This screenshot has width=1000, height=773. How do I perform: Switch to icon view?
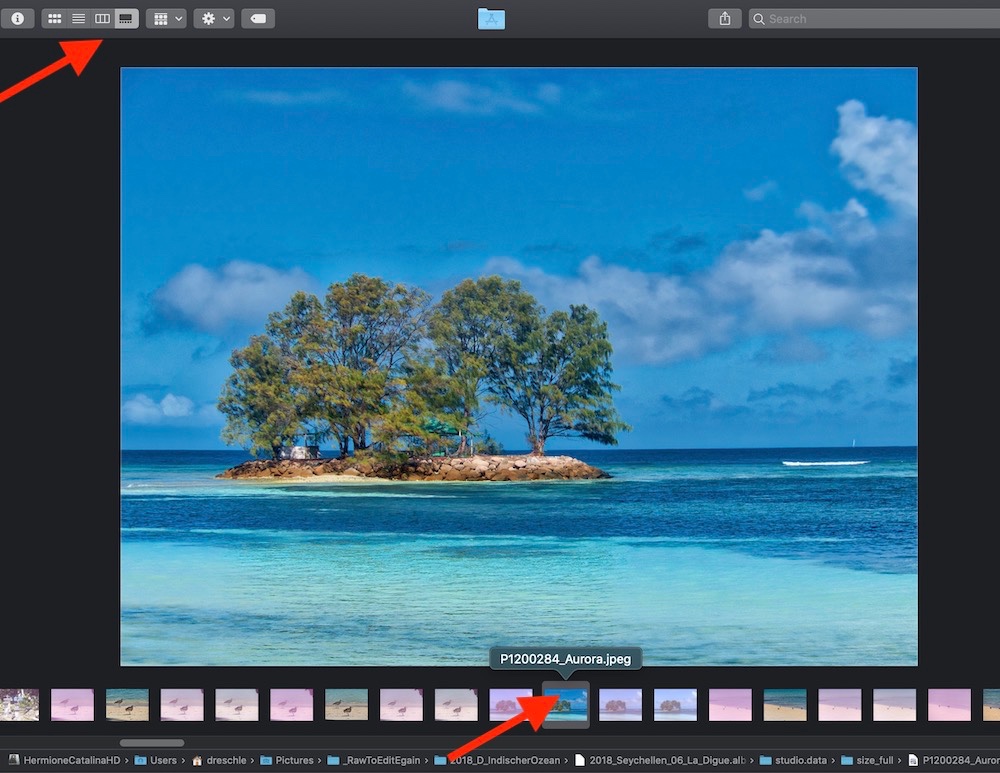click(x=54, y=18)
